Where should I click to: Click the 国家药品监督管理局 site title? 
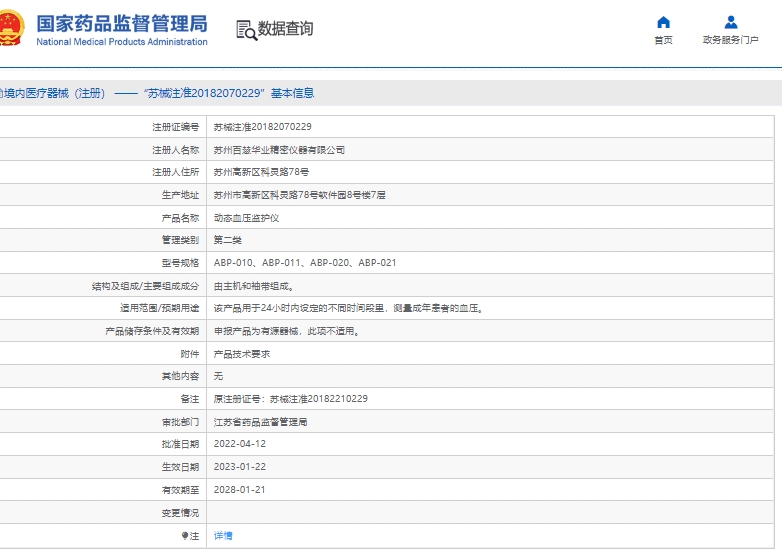coord(122,23)
